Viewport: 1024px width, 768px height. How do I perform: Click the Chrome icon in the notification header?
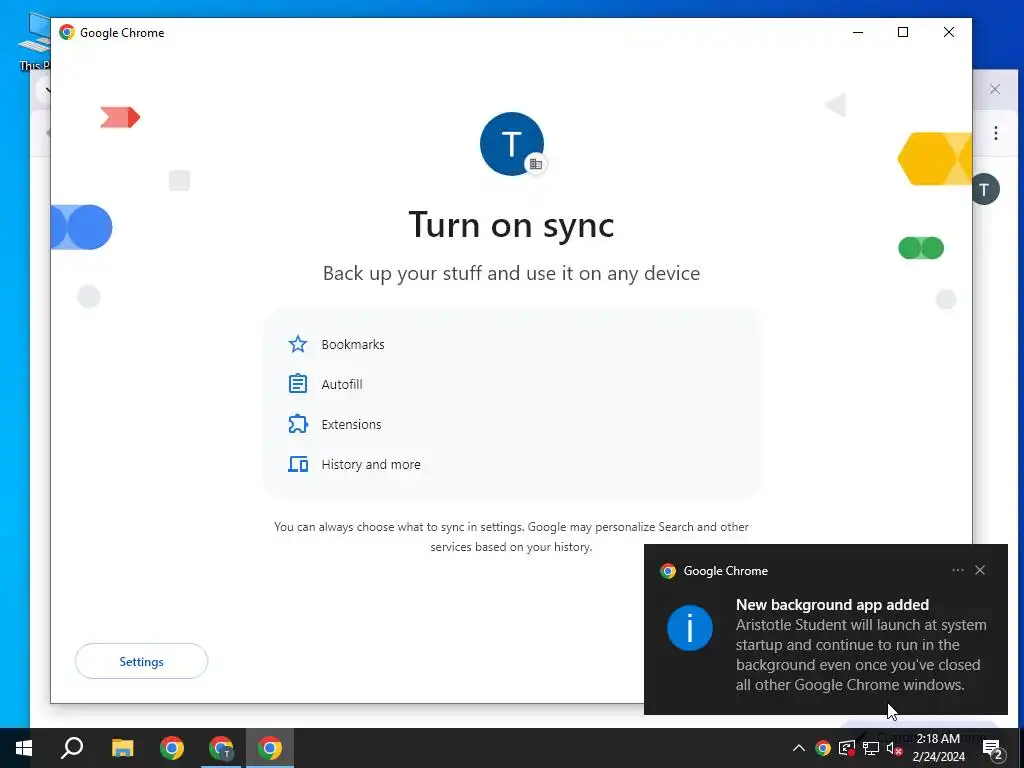[667, 571]
